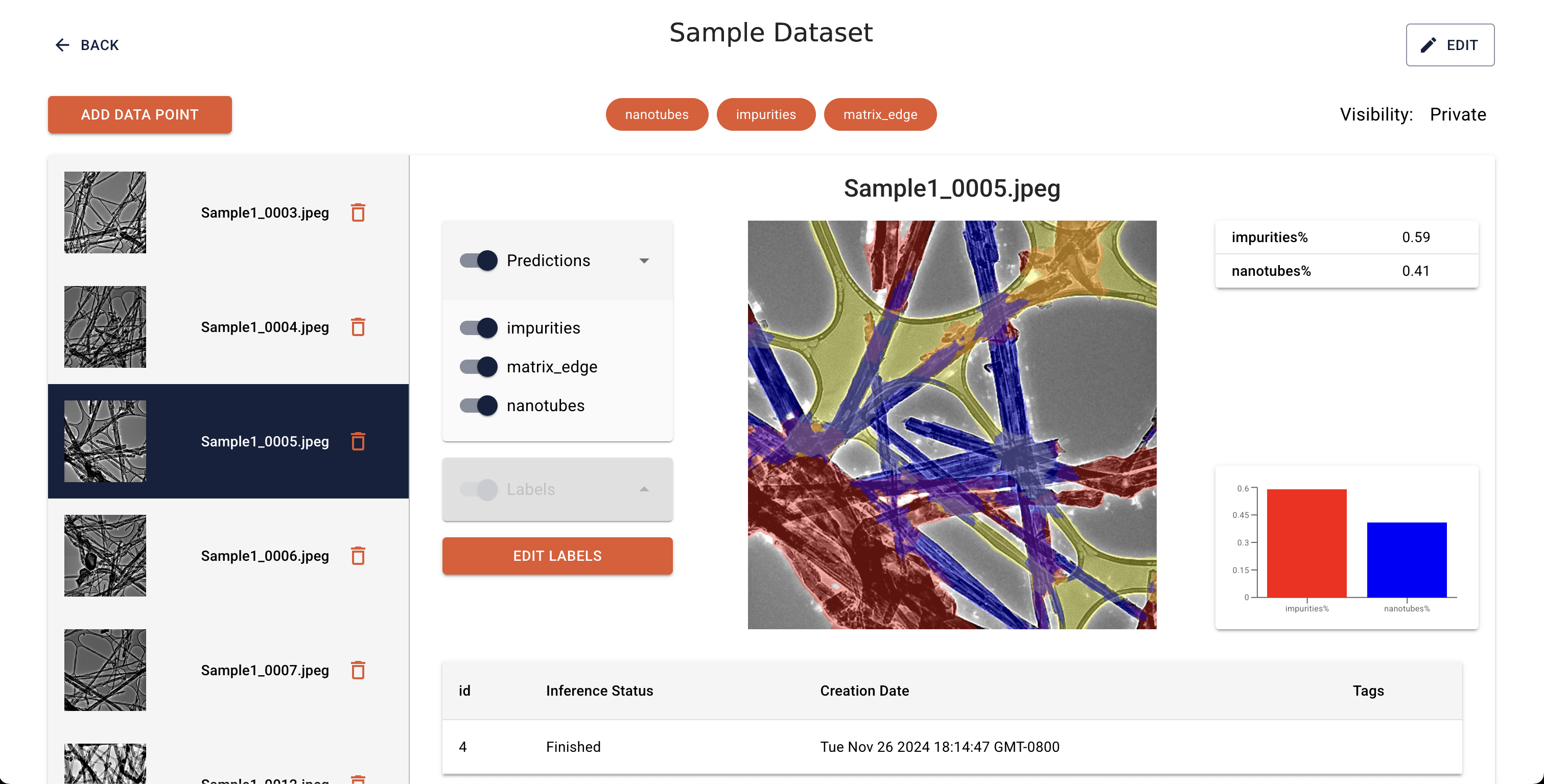Collapse the Predictions panel with its chevron
Screen dimensions: 1544x784
point(644,260)
